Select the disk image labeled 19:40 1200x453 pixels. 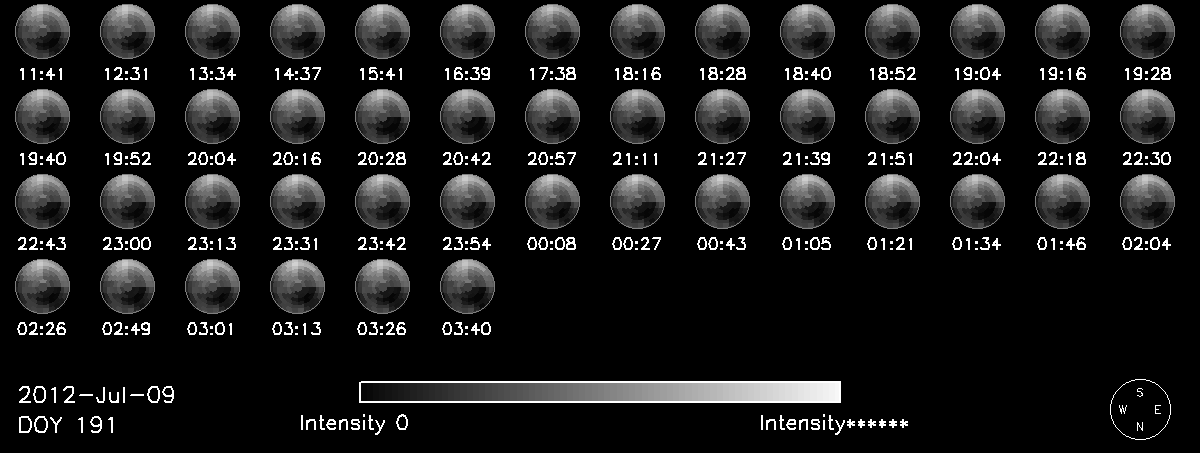click(x=42, y=115)
